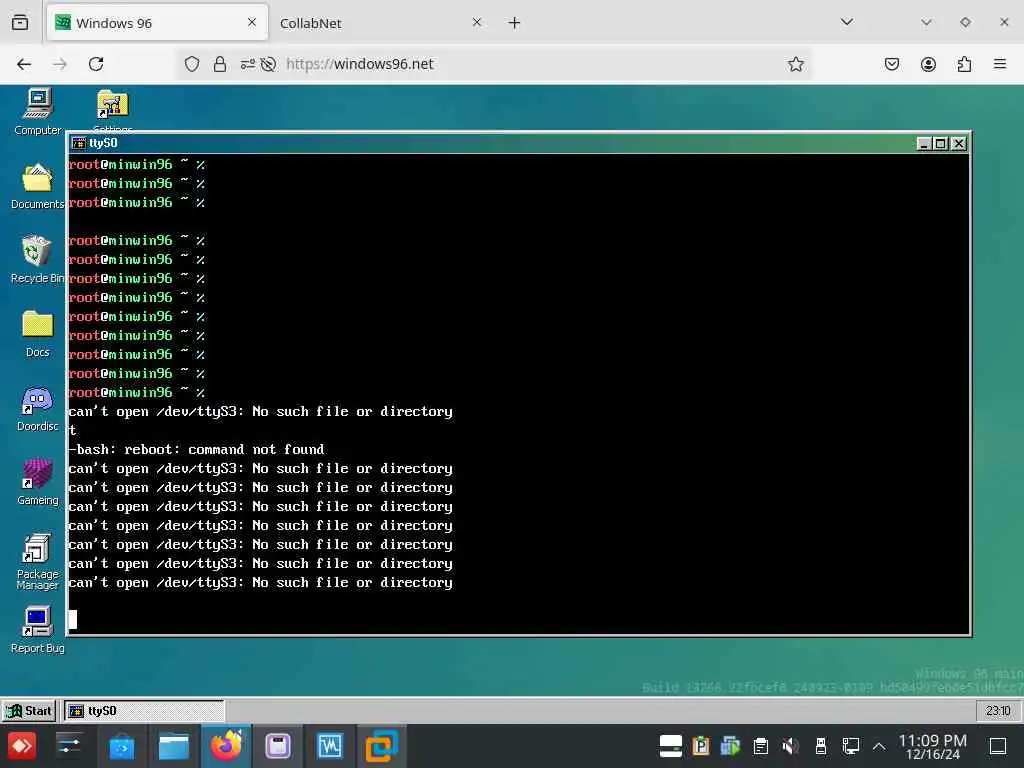Open a new browser tab
Image resolution: width=1024 pixels, height=768 pixels.
pyautogui.click(x=515, y=23)
